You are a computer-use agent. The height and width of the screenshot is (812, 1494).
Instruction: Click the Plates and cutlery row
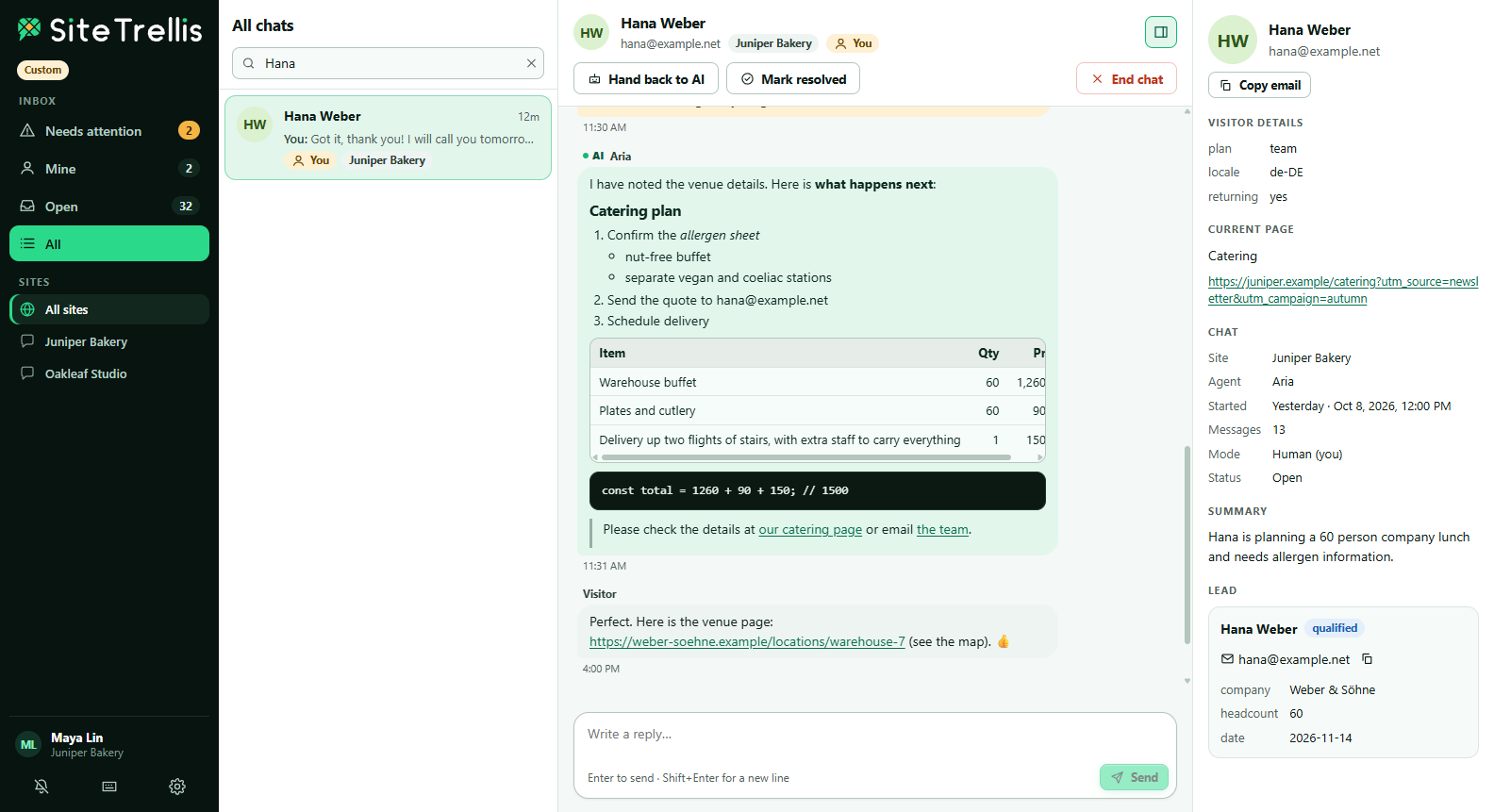[818, 411]
